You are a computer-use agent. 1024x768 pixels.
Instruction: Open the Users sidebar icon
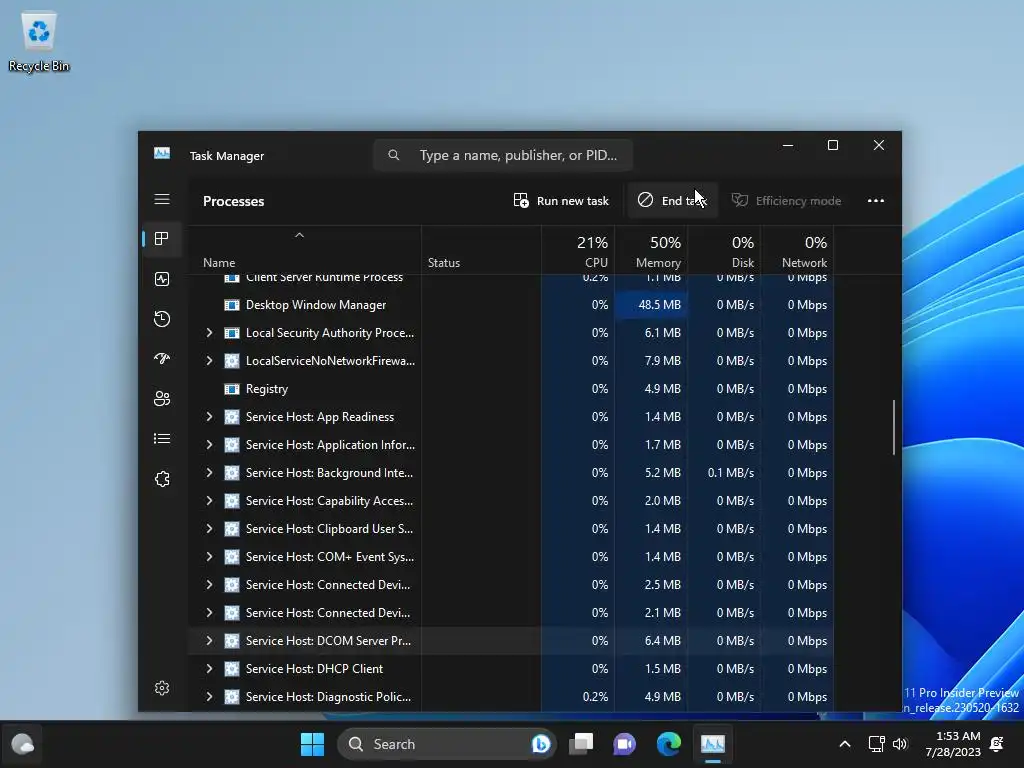162,398
